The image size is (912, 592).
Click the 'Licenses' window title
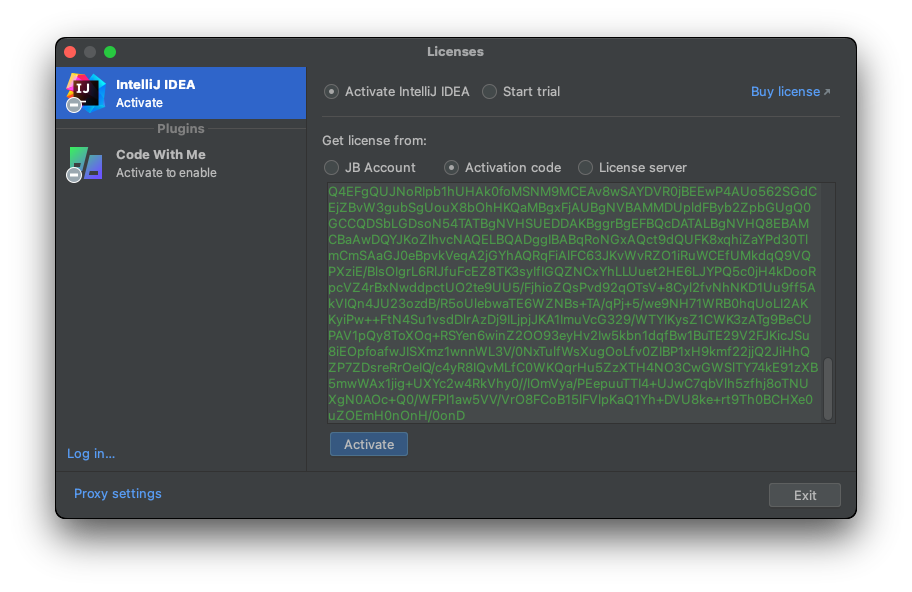point(455,52)
